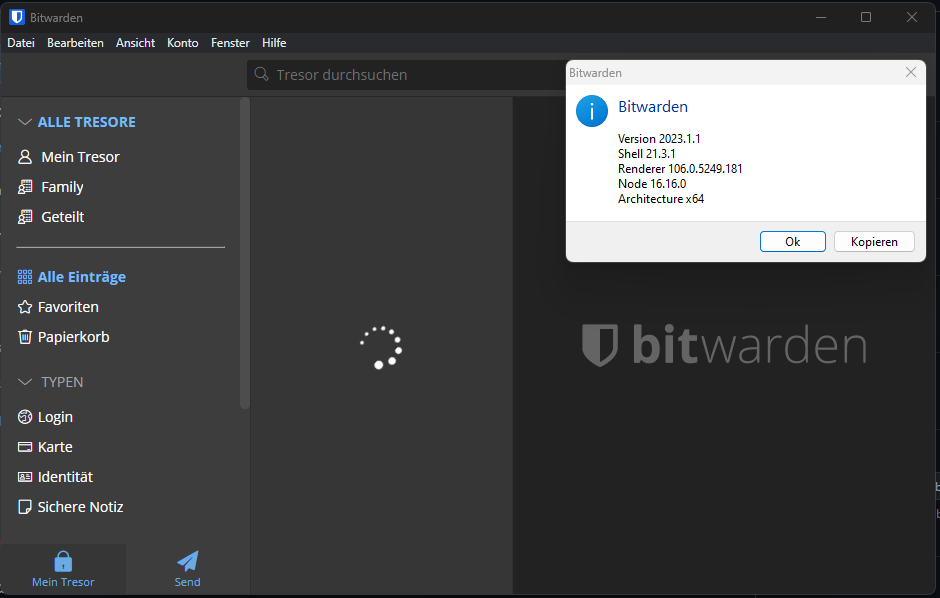Open the Konto menu

(x=183, y=43)
